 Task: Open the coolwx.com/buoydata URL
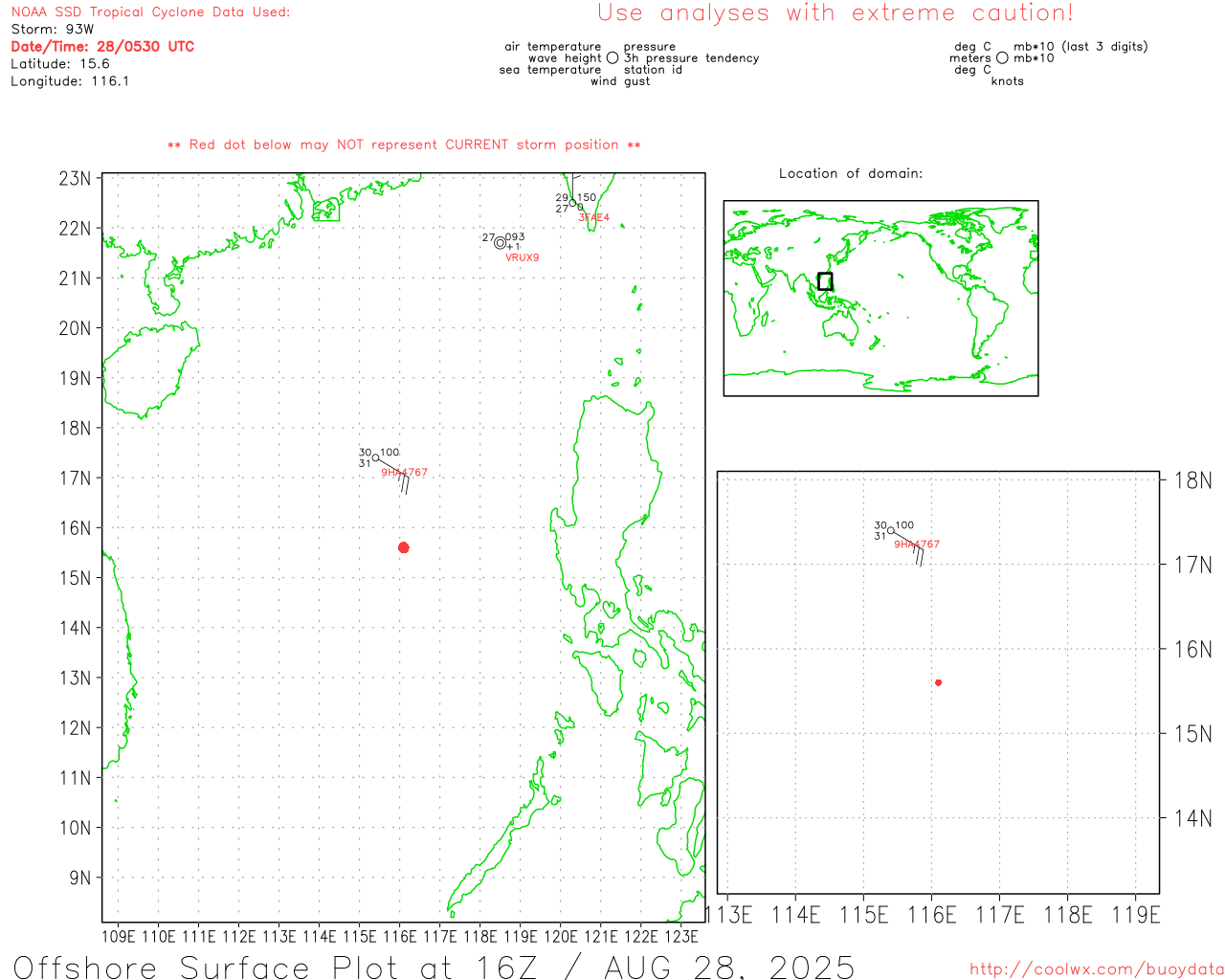(1097, 969)
